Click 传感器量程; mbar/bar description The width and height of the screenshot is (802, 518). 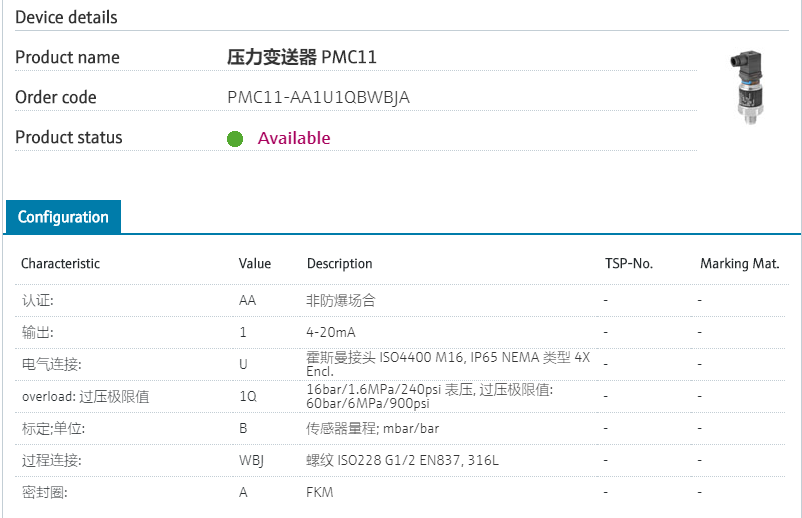pyautogui.click(x=372, y=428)
